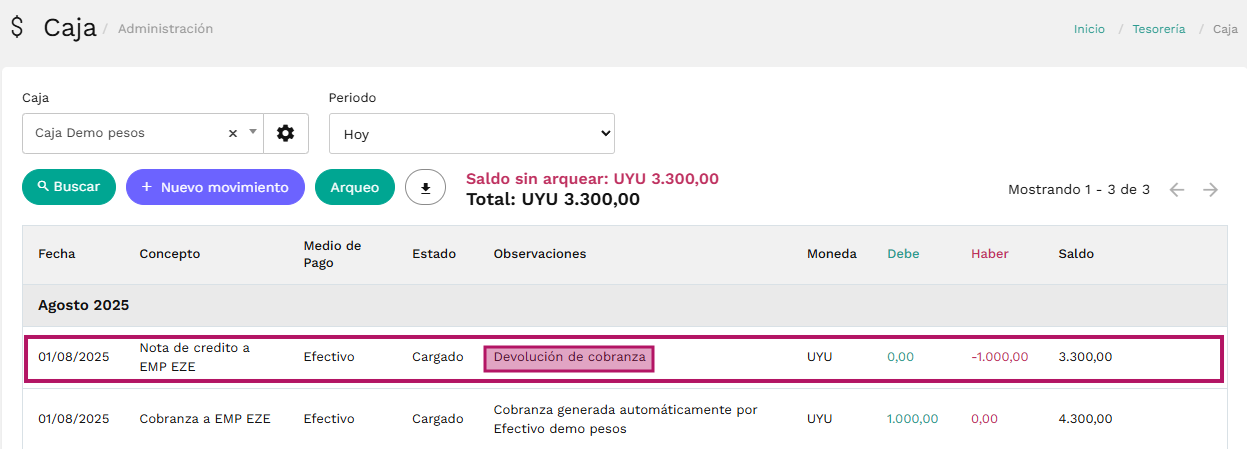Open the Arqueo button
Image resolution: width=1247 pixels, height=449 pixels.
pos(355,187)
